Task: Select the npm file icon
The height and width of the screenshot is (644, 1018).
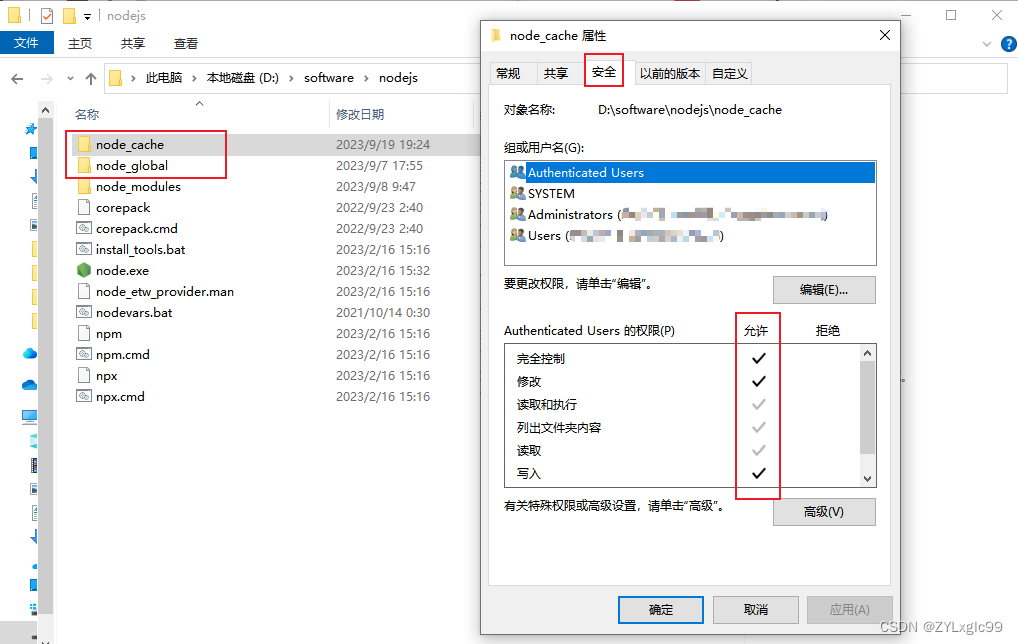Action: pos(84,334)
